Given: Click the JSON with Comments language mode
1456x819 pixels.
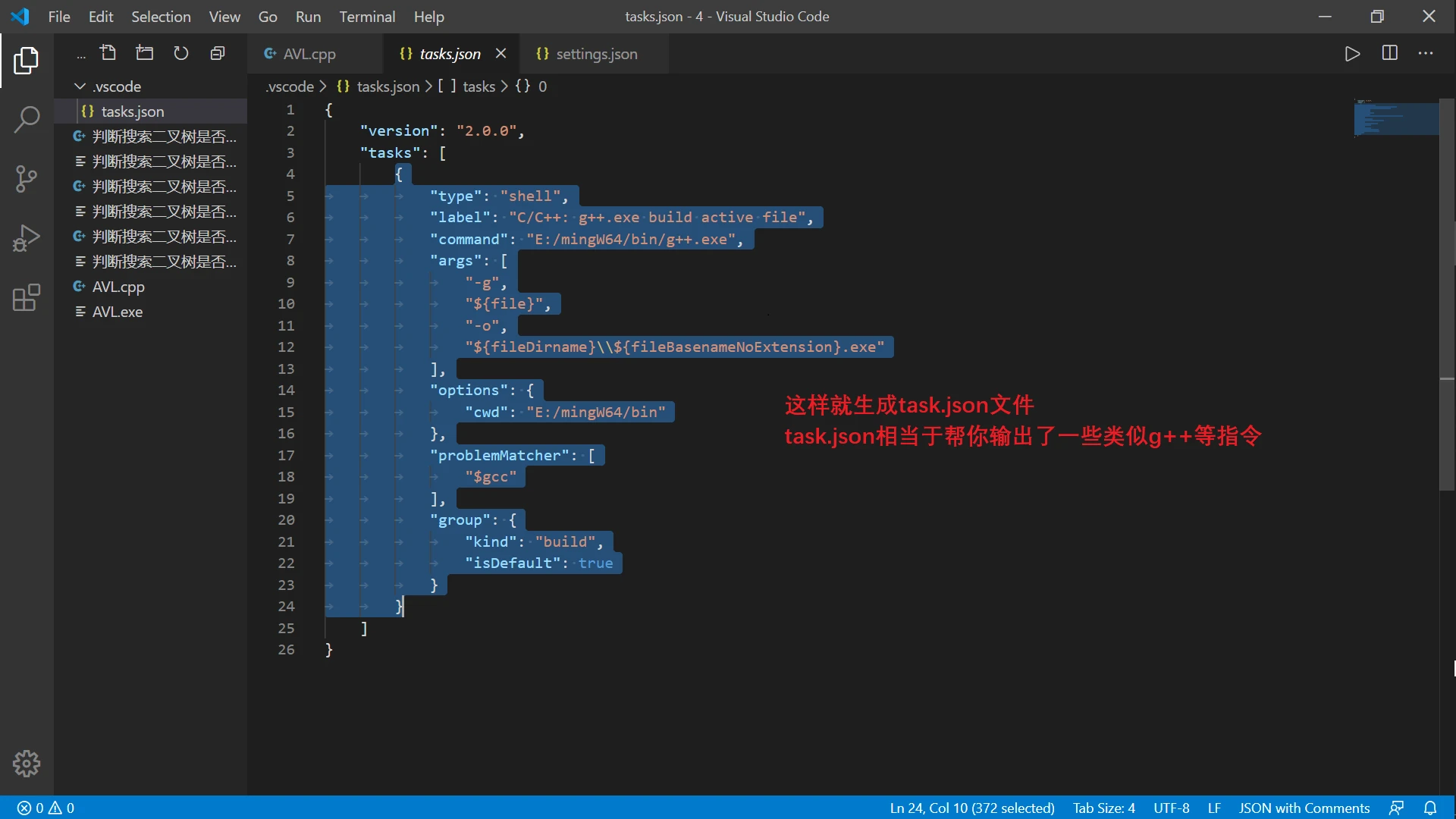Looking at the screenshot, I should 1304,808.
